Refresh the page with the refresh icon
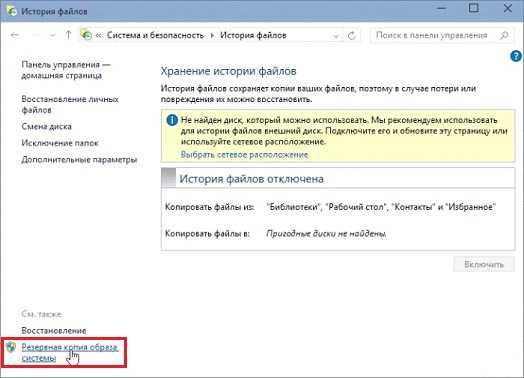The height and width of the screenshot is (378, 524). click(x=352, y=35)
